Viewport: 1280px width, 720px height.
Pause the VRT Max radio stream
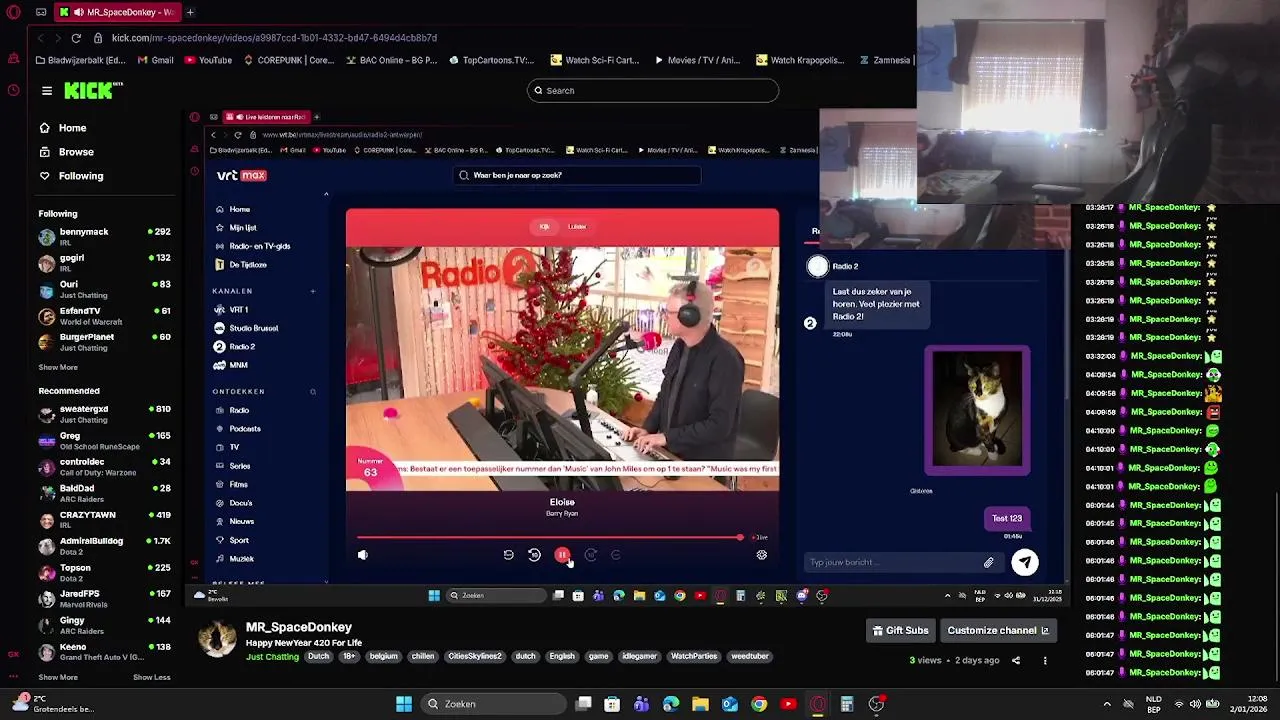pos(562,555)
